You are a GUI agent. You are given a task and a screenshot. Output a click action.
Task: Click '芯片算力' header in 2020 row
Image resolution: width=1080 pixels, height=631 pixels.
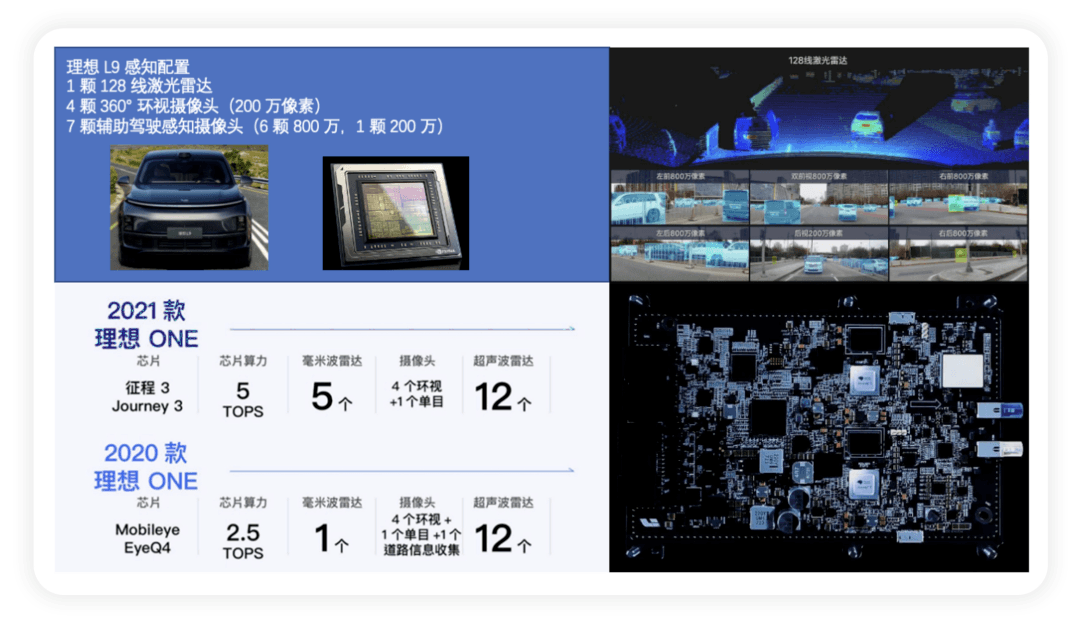pyautogui.click(x=242, y=503)
